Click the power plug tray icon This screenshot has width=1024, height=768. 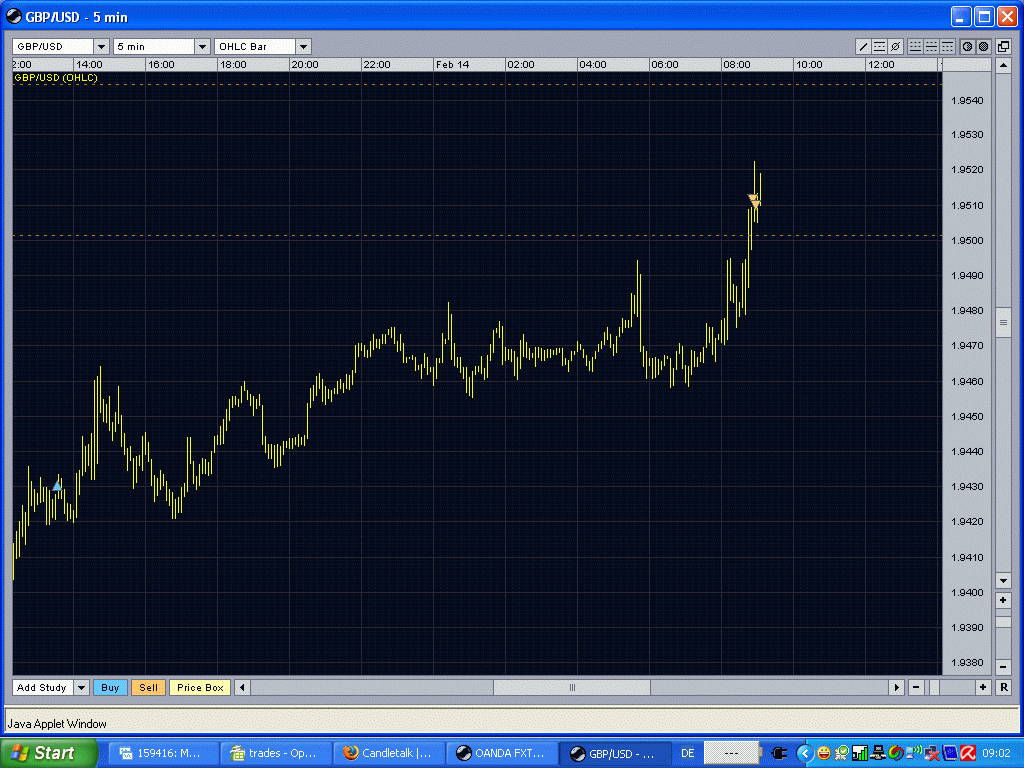click(779, 753)
